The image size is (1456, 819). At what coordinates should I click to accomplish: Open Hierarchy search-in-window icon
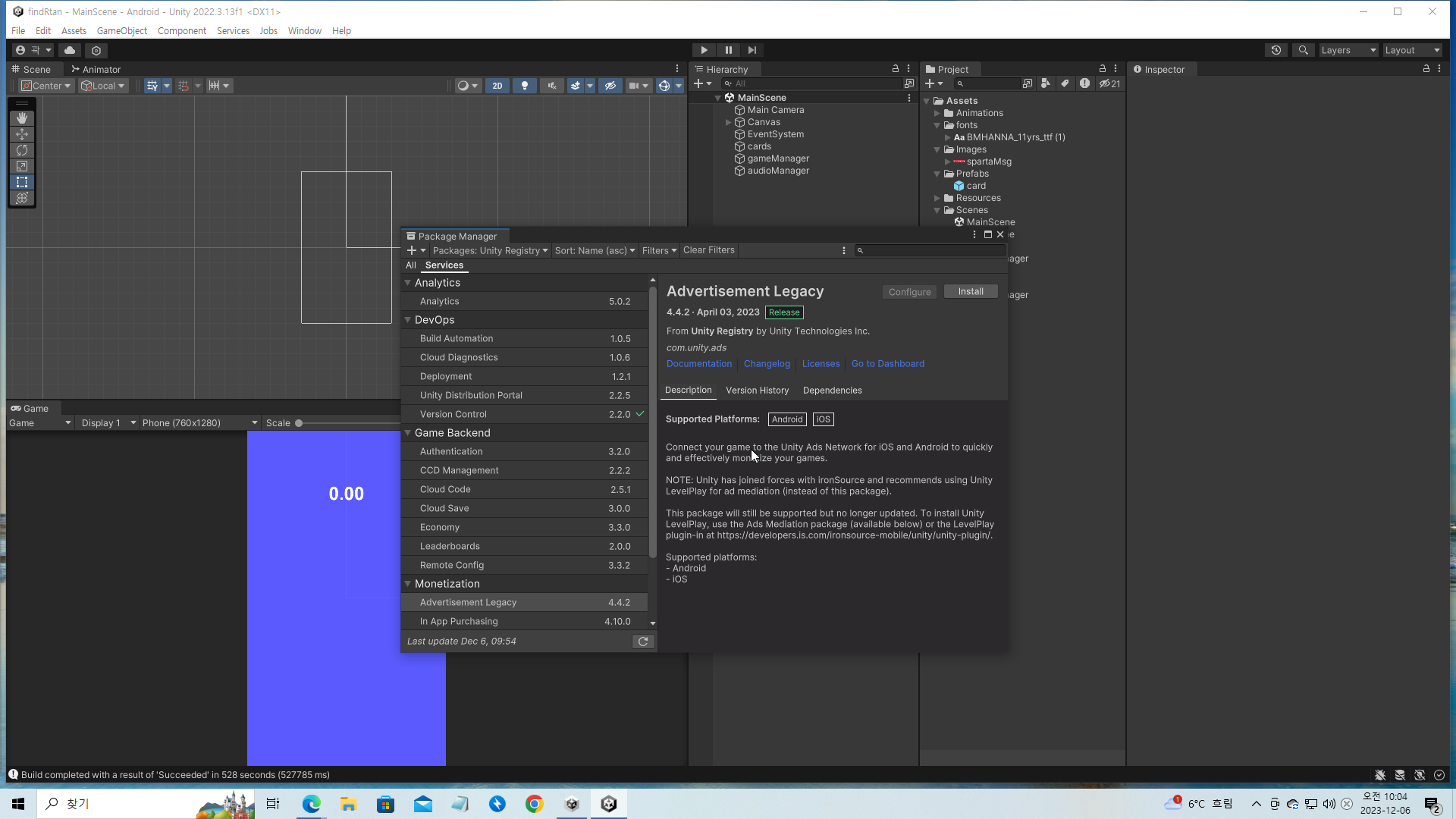(909, 83)
